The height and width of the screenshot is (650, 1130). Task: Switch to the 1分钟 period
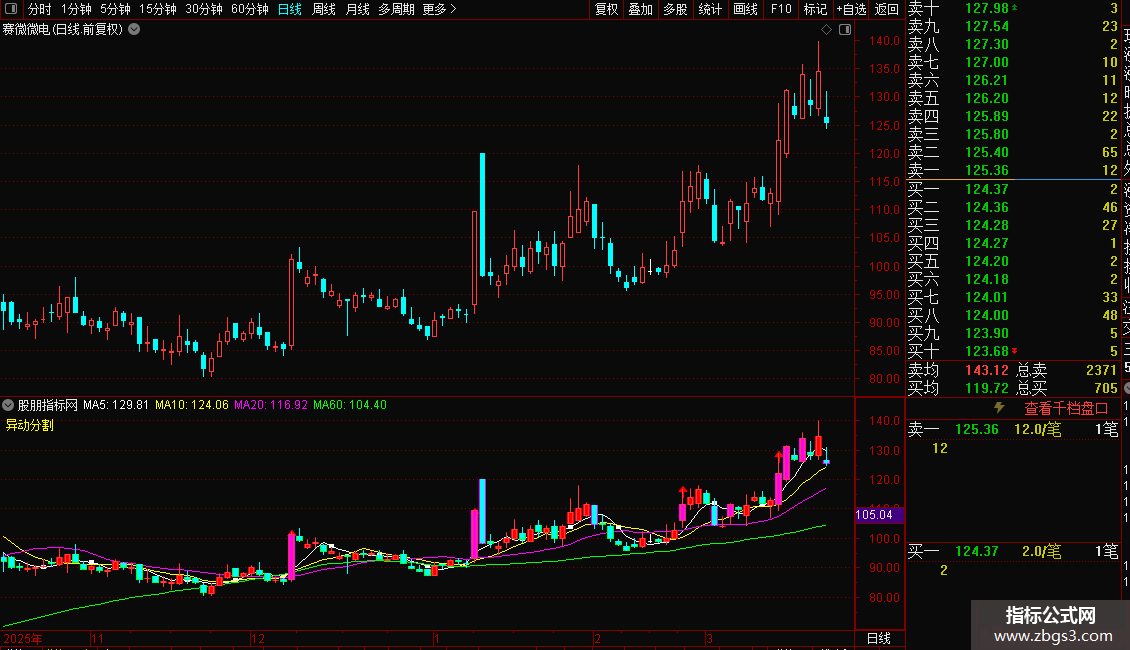tap(76, 9)
